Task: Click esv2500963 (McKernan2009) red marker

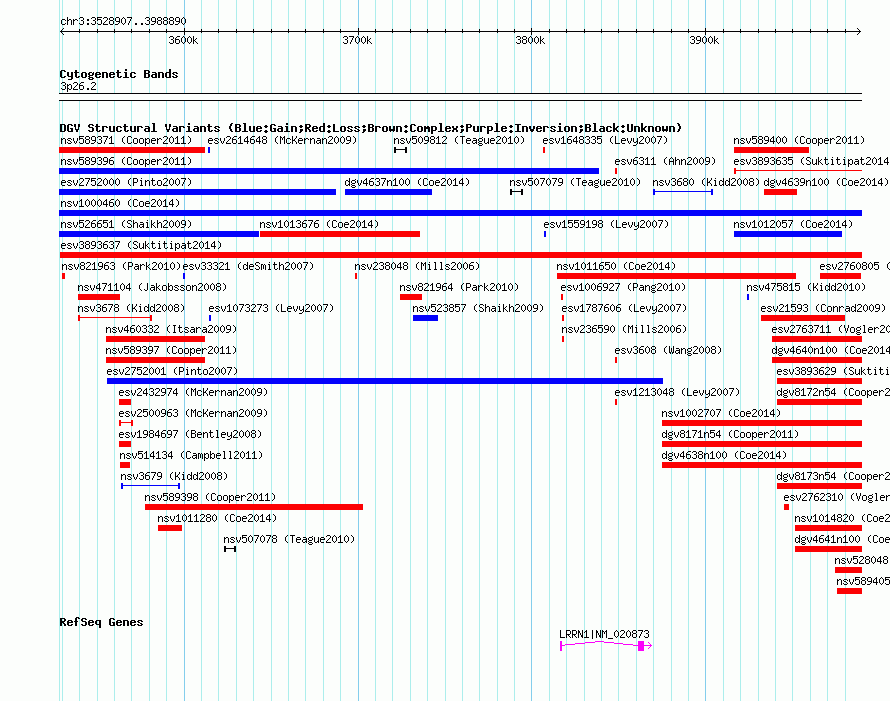Action: pos(126,423)
